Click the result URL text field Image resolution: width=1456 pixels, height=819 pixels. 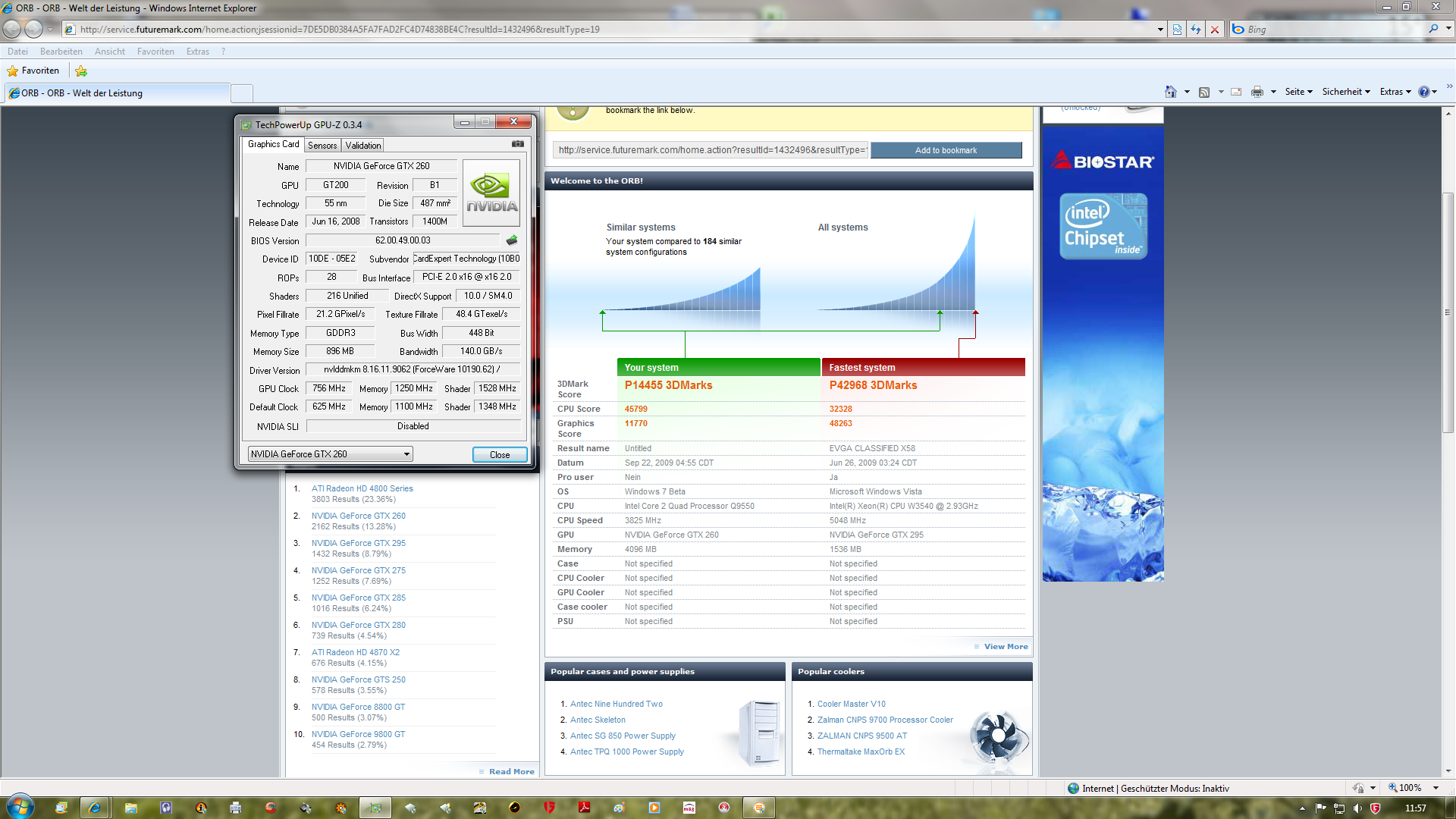coord(711,150)
